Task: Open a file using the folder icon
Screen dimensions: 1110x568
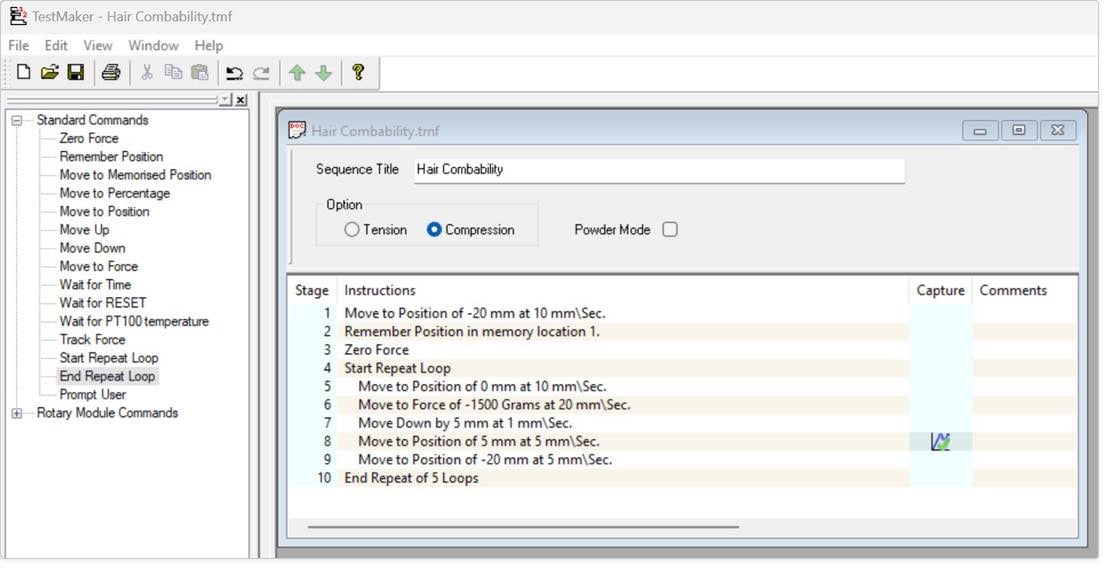Action: click(49, 72)
